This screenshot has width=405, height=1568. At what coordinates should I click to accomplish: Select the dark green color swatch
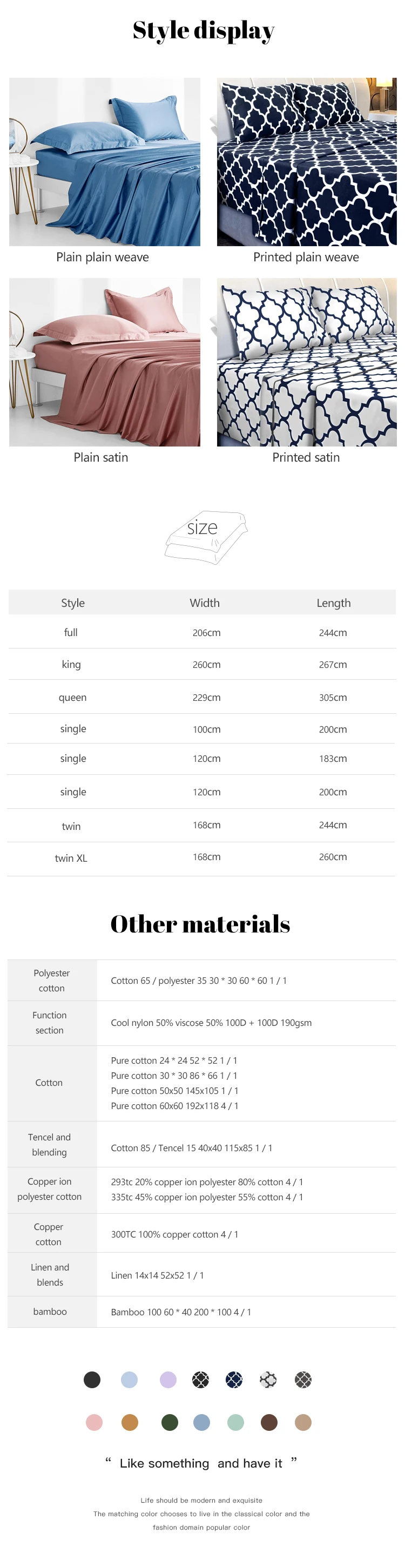click(170, 1422)
